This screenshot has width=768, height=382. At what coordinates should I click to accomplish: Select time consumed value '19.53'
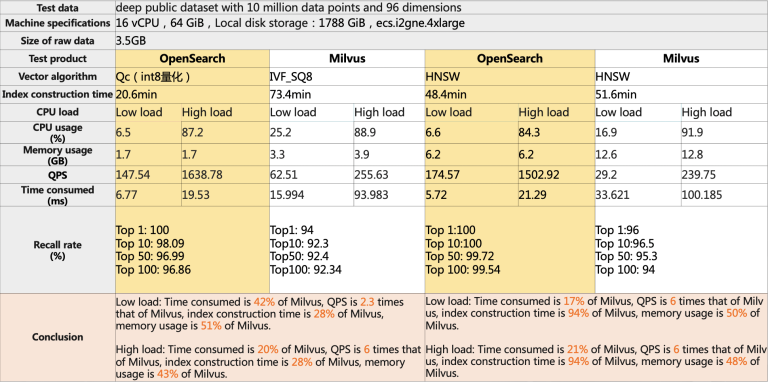(x=196, y=195)
